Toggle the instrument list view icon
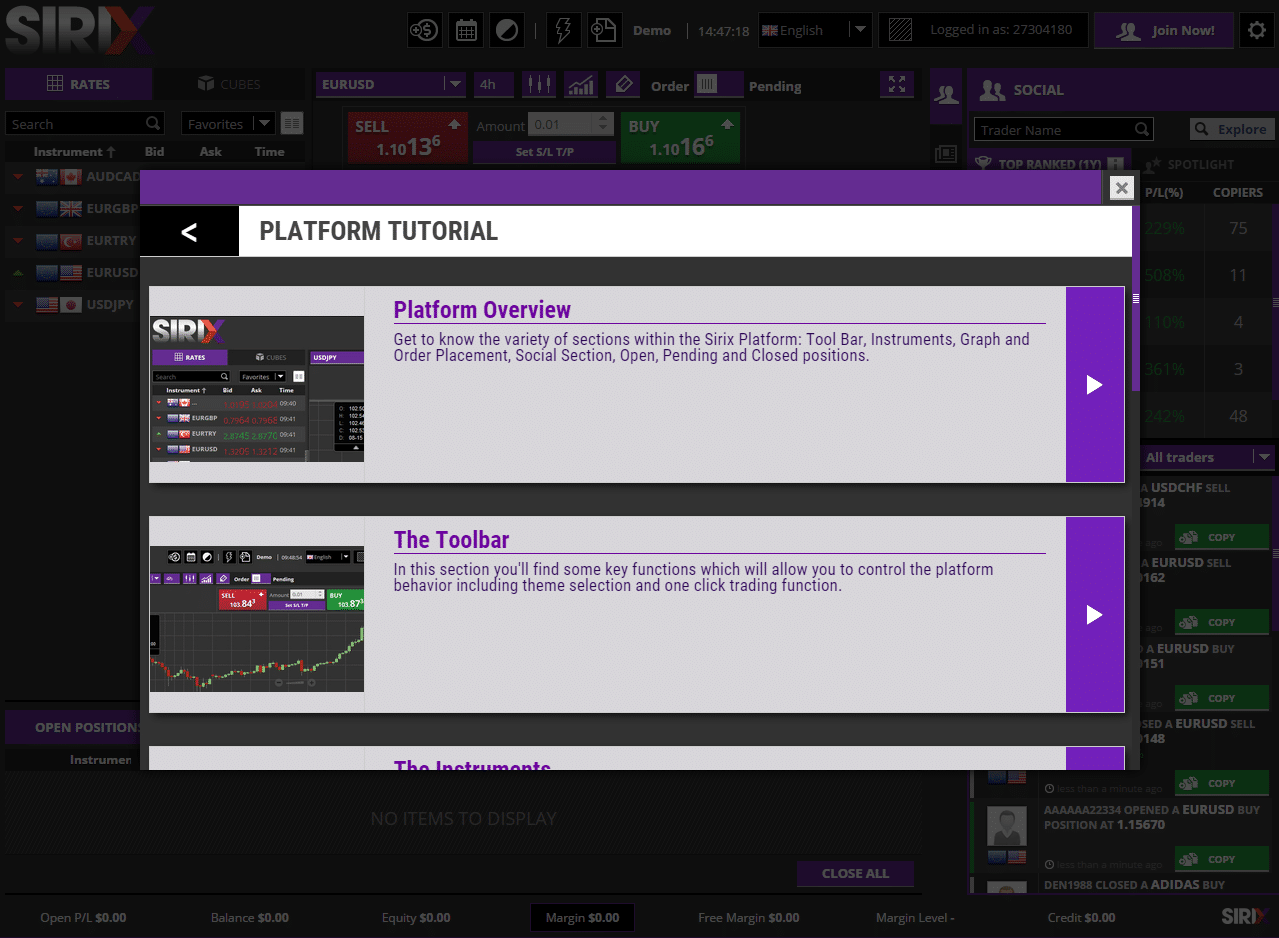The height and width of the screenshot is (938, 1279). click(x=292, y=124)
